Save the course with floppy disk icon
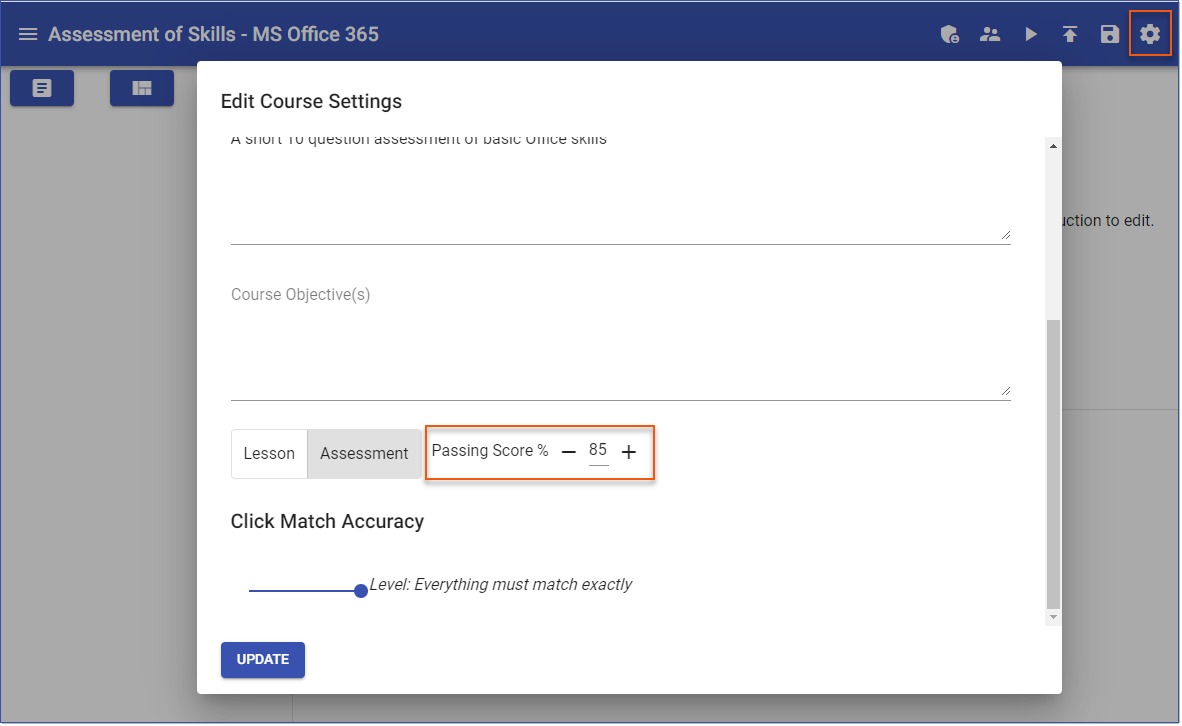1182x726 pixels. point(1110,34)
